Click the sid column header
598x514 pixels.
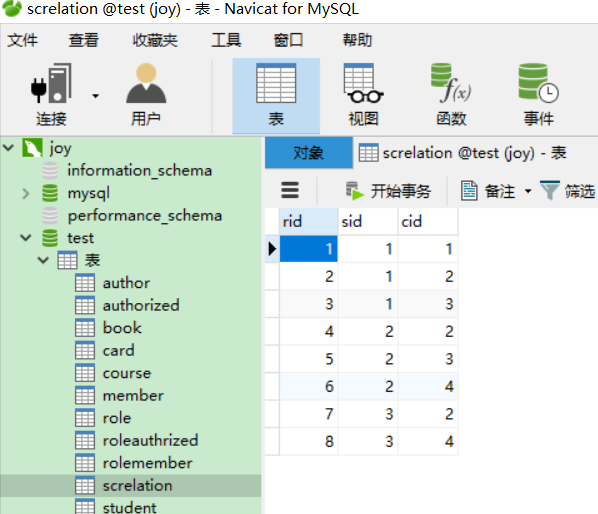pos(368,221)
